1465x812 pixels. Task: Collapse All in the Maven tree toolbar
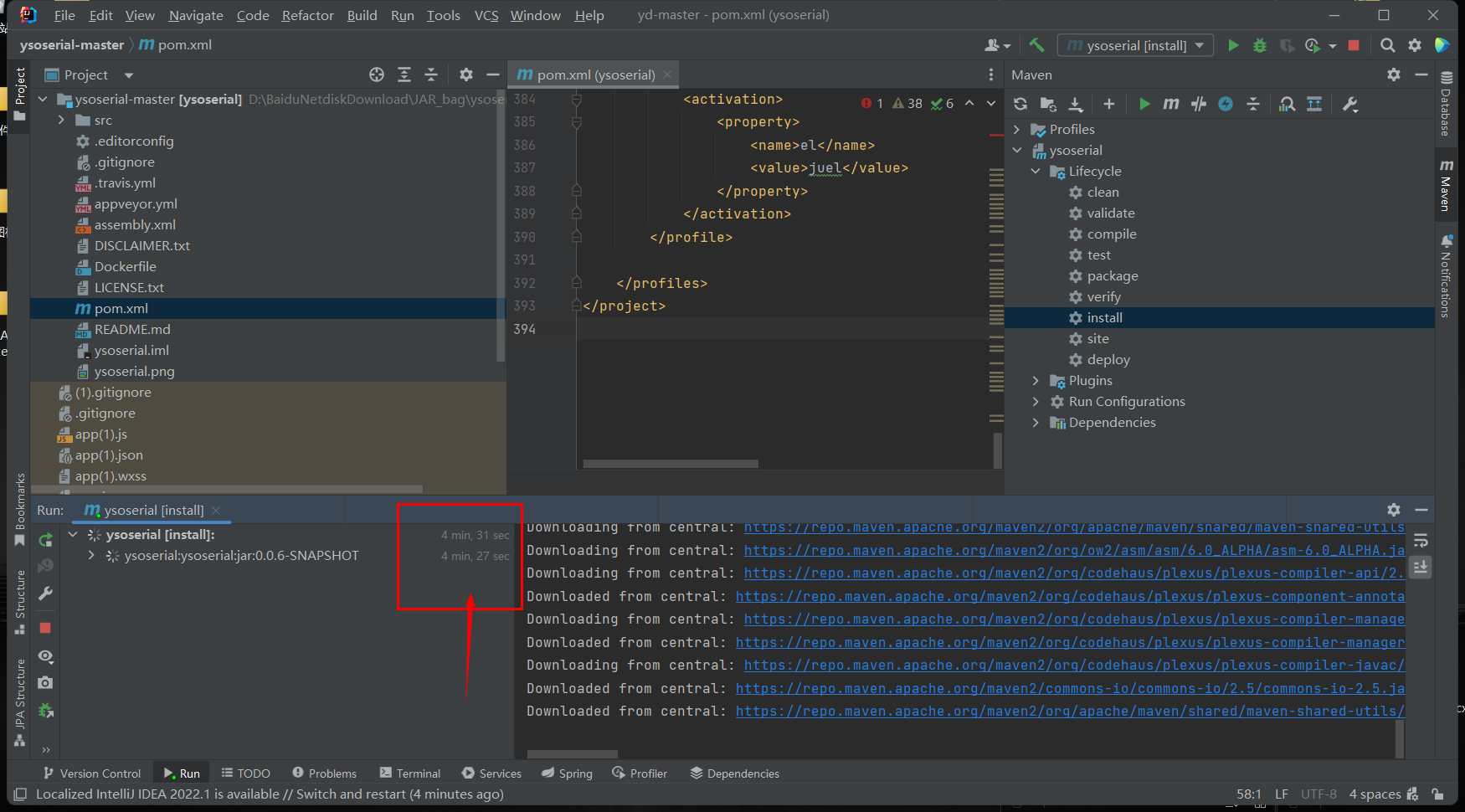1253,104
